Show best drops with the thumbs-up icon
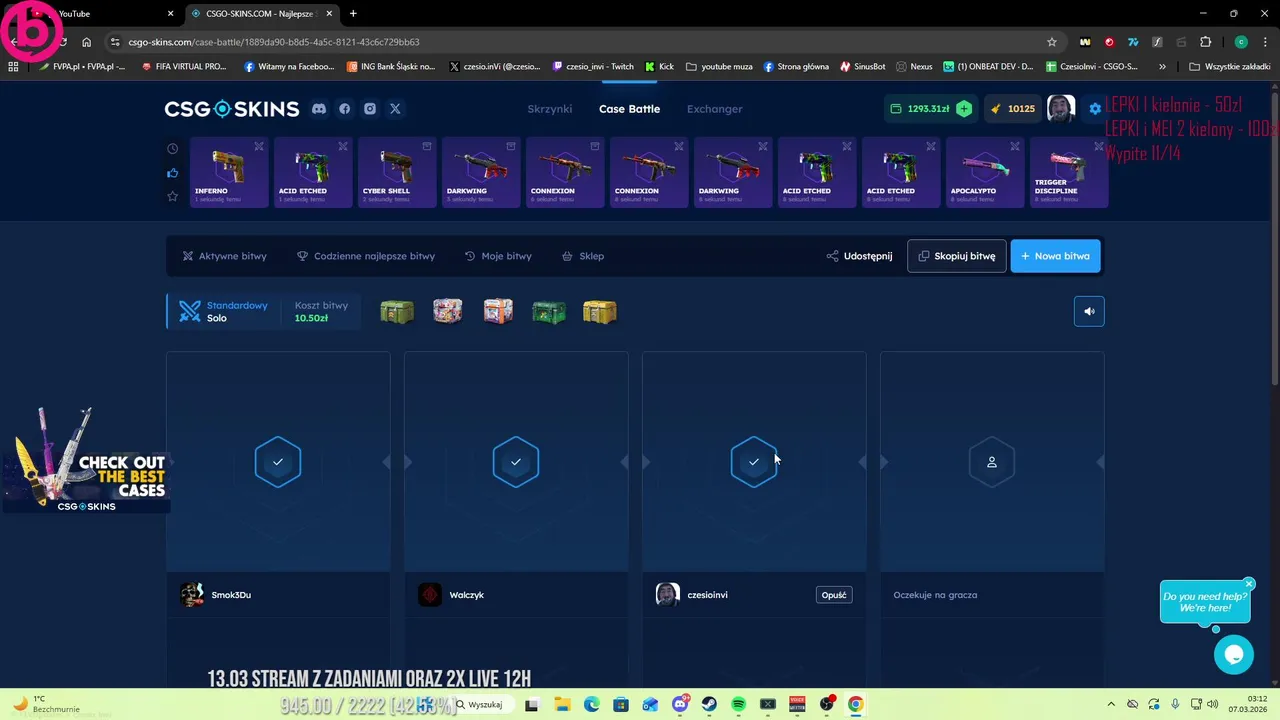Screen dimensions: 1280x720 172,173
